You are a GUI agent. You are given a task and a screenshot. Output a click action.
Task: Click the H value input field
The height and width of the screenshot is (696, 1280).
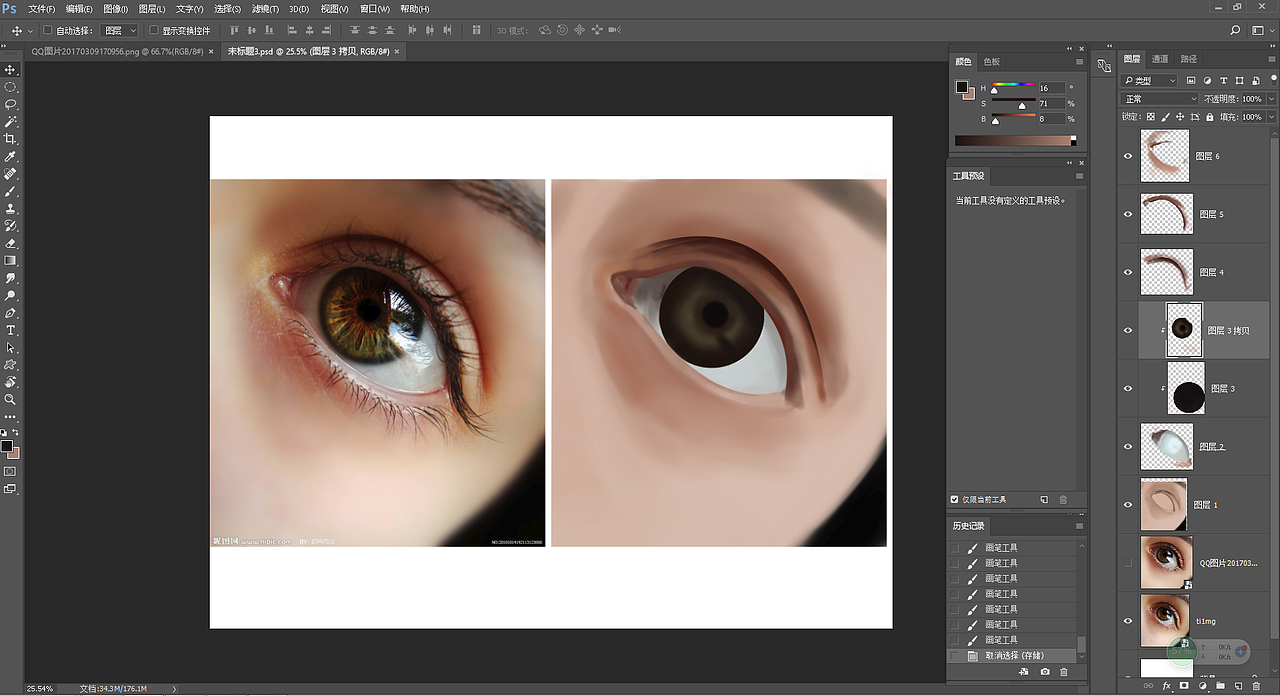(1052, 88)
